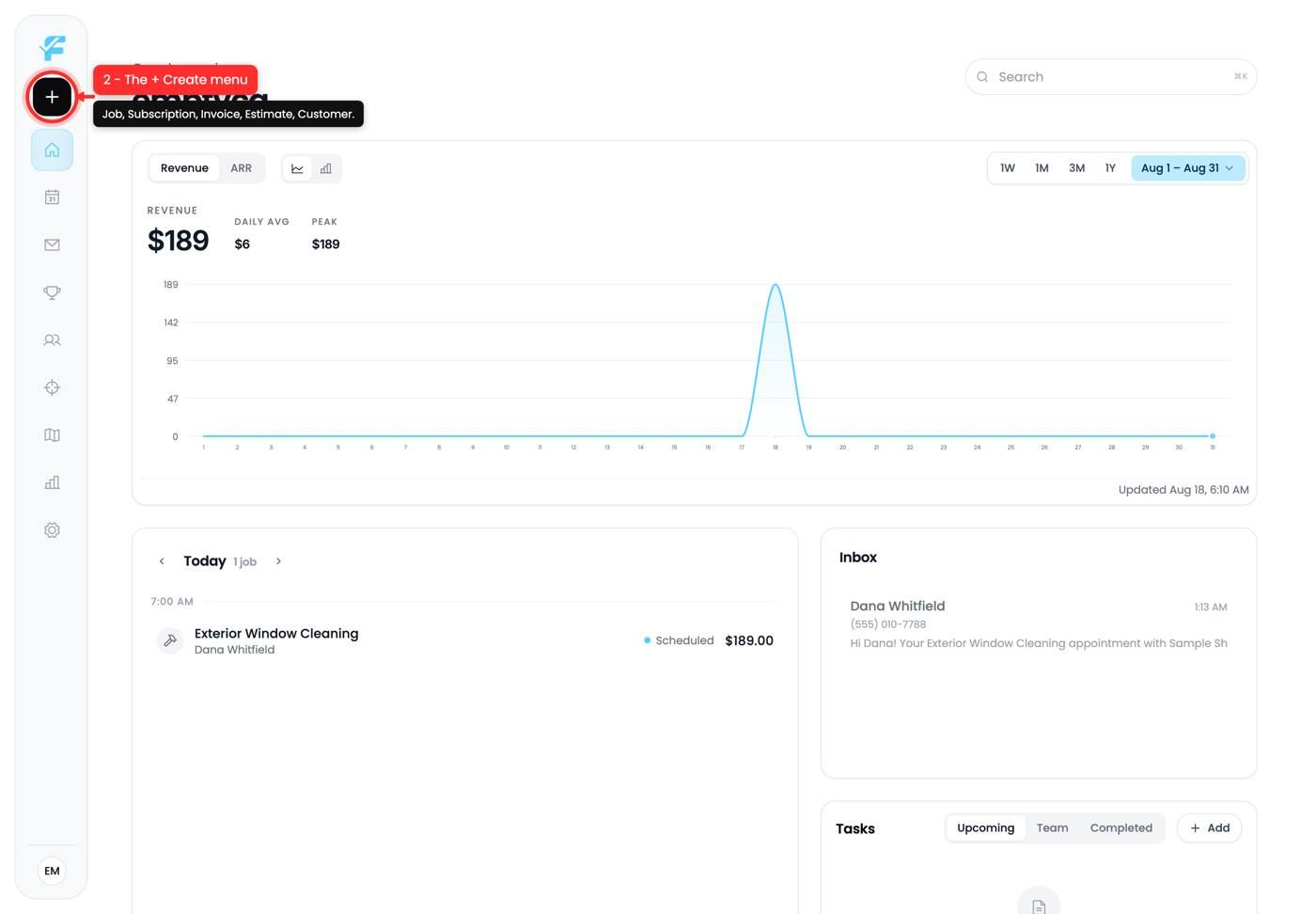The width and height of the screenshot is (1316, 914).
Task: Set range to 3M
Action: (1076, 168)
